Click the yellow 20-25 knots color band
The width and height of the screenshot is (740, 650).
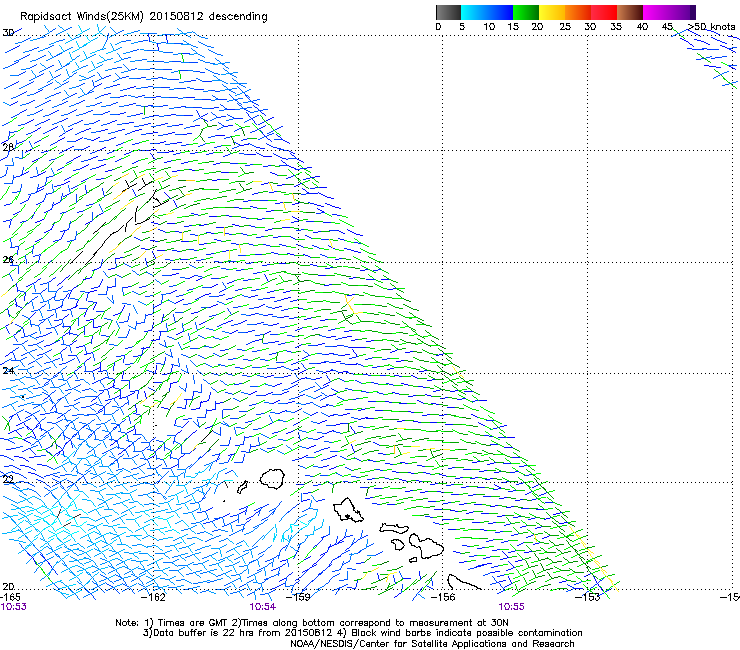coord(552,12)
